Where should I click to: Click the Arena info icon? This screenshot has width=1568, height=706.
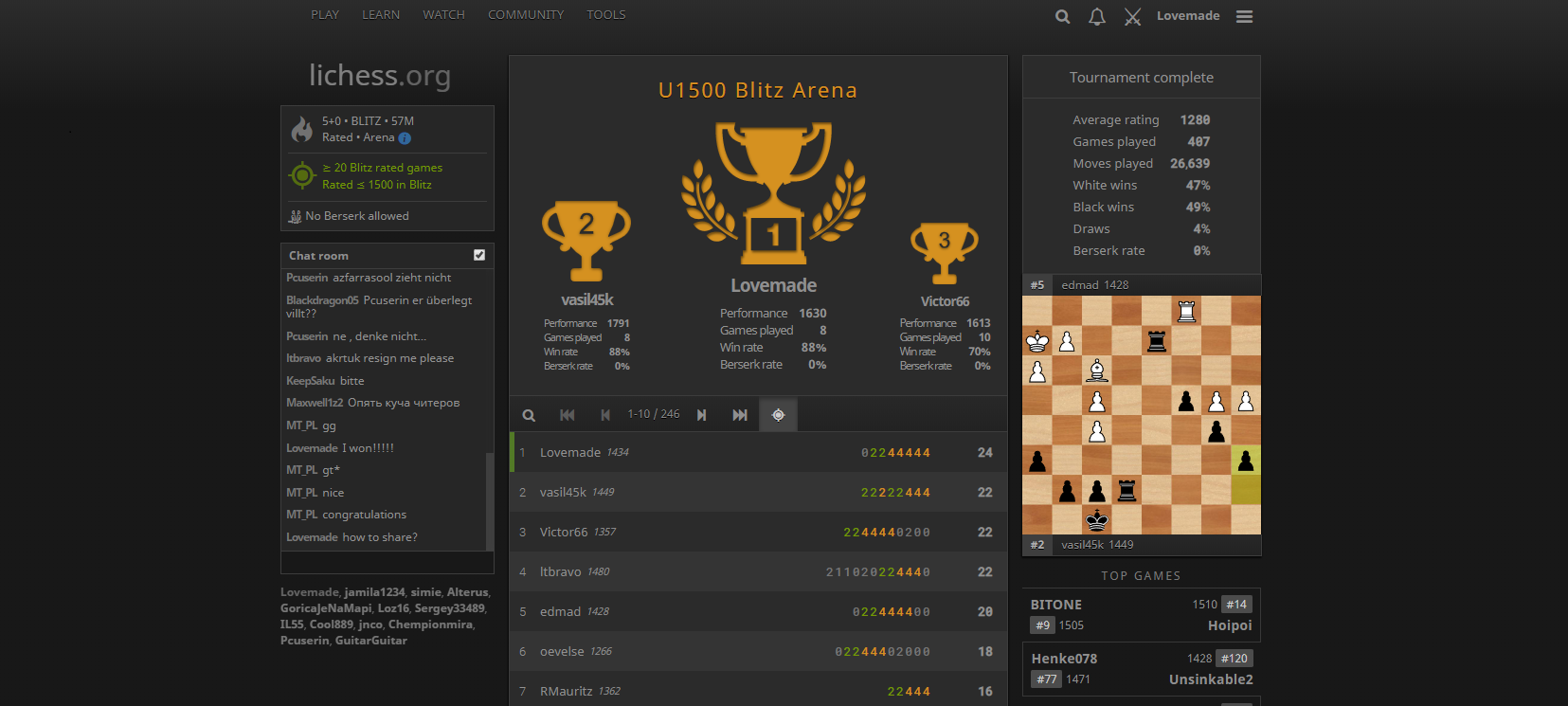click(x=405, y=138)
